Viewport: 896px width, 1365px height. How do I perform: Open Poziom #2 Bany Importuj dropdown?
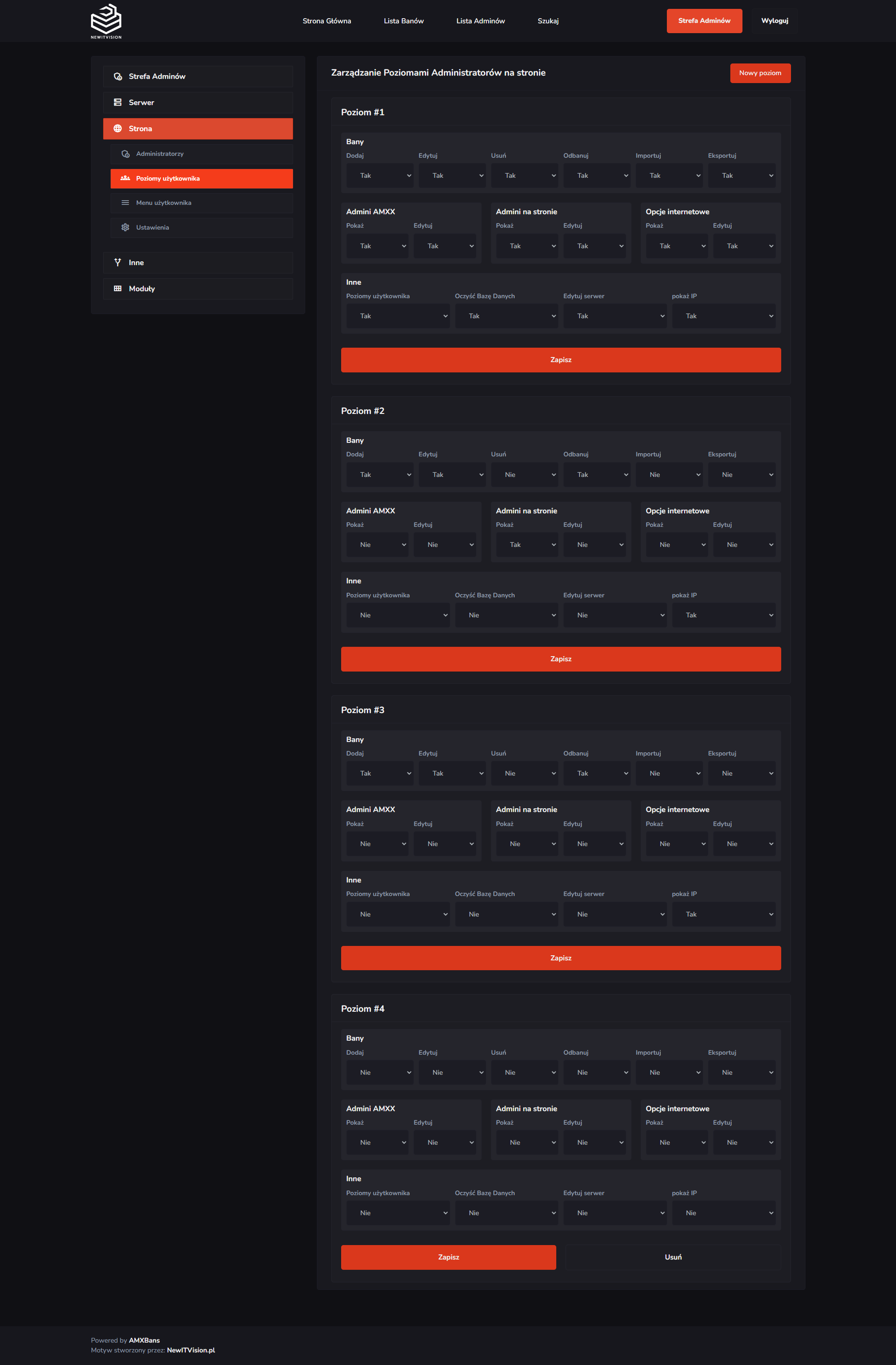(669, 475)
